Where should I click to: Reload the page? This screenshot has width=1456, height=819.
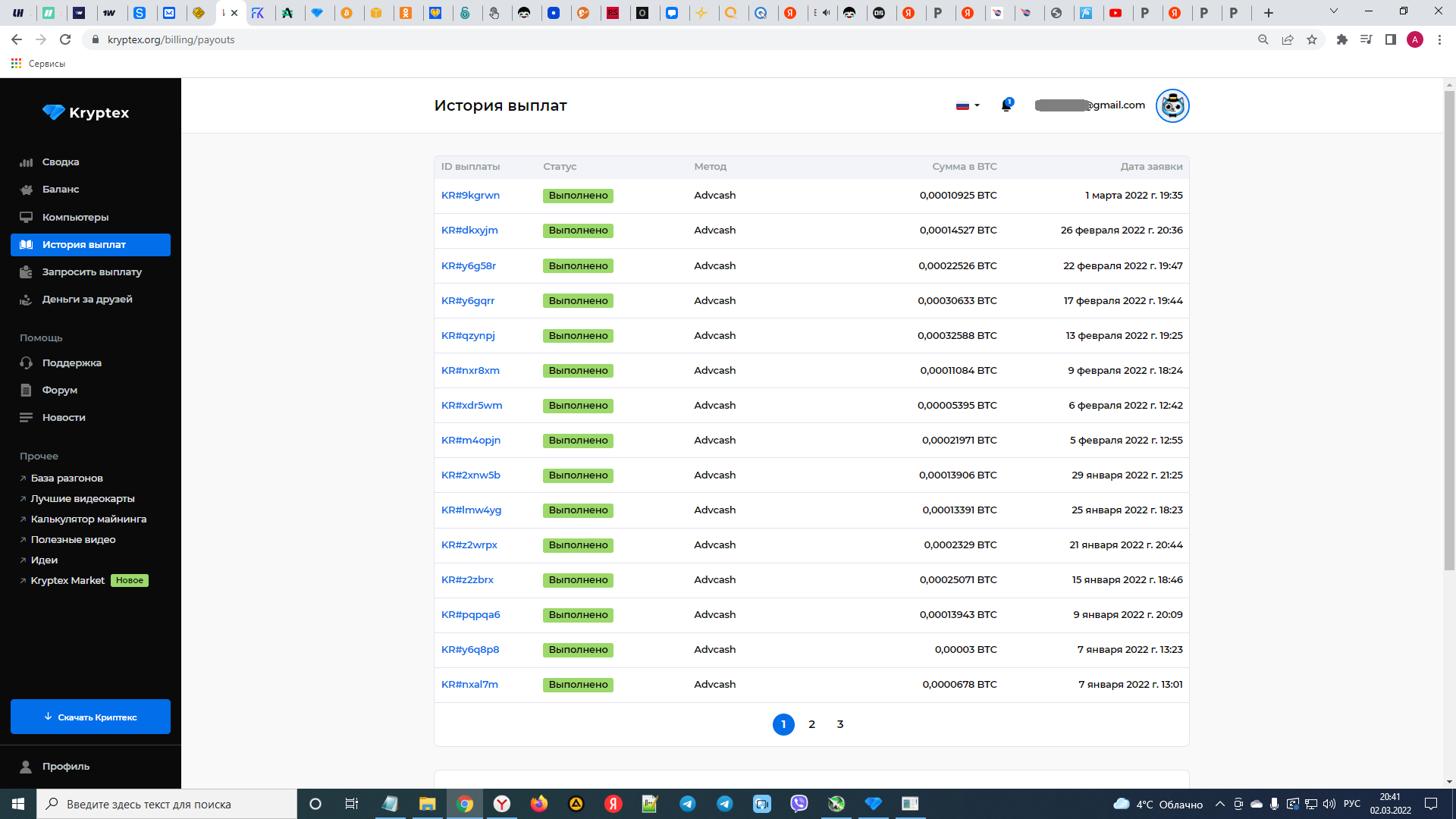pos(65,39)
